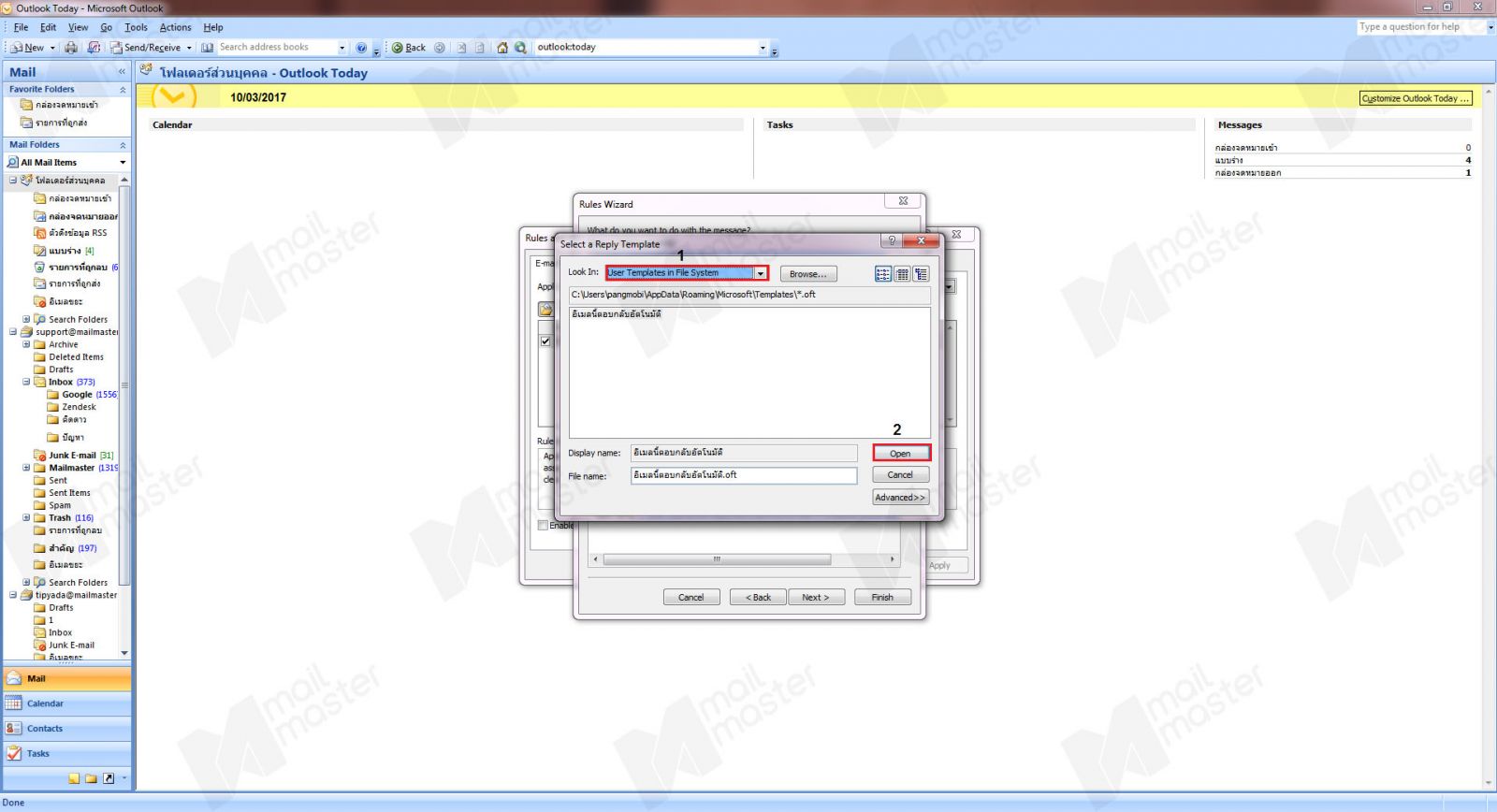Click the New mail item icon
The width and height of the screenshot is (1497, 812).
click(17, 47)
